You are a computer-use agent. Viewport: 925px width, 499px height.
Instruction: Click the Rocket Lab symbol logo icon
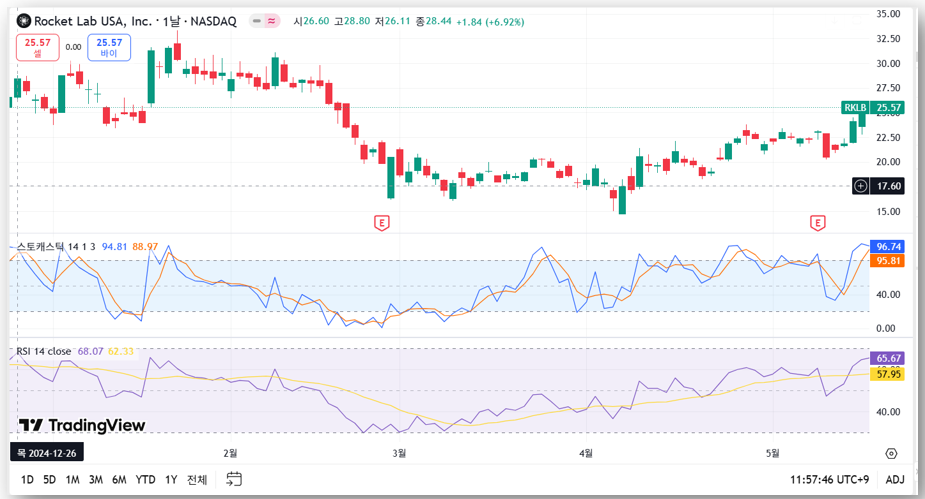pos(24,21)
